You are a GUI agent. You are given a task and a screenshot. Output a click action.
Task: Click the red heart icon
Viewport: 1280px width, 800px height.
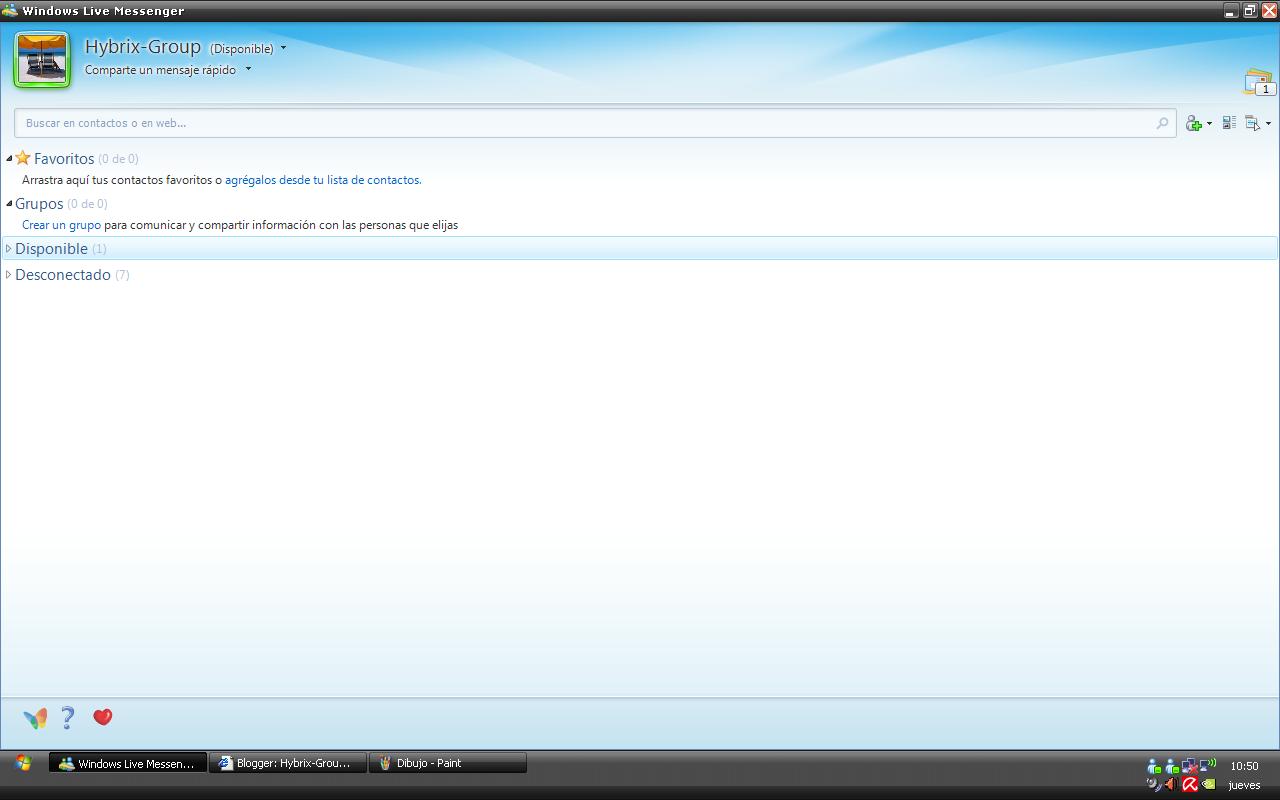(102, 717)
